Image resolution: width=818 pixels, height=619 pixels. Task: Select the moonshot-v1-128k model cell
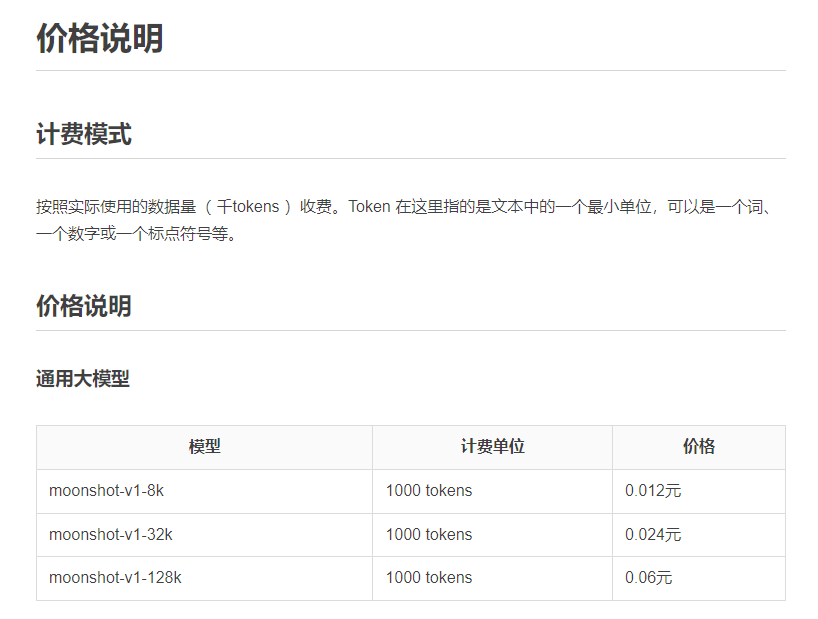pos(204,578)
